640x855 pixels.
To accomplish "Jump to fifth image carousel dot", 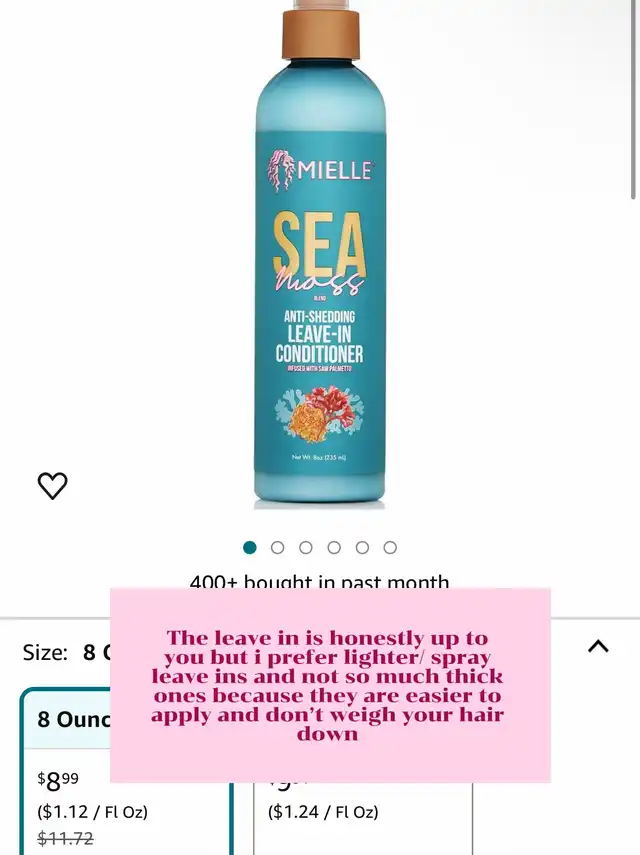I will (363, 547).
